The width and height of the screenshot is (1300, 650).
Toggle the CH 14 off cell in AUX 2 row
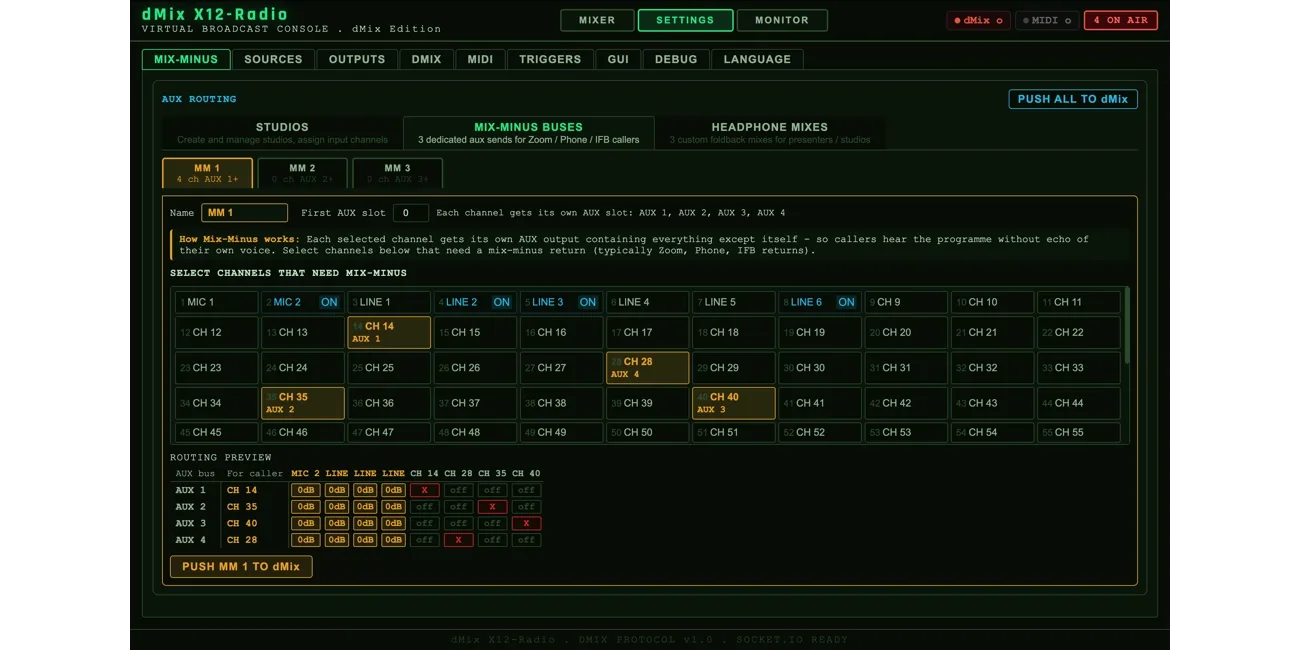tap(424, 507)
